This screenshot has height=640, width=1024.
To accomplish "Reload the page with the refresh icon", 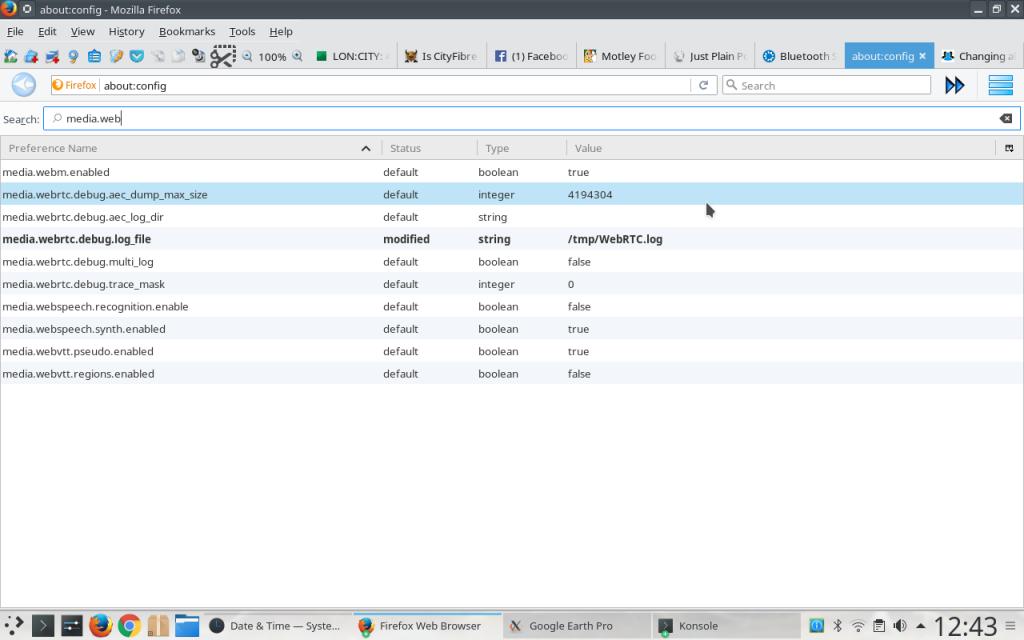I will pyautogui.click(x=703, y=85).
